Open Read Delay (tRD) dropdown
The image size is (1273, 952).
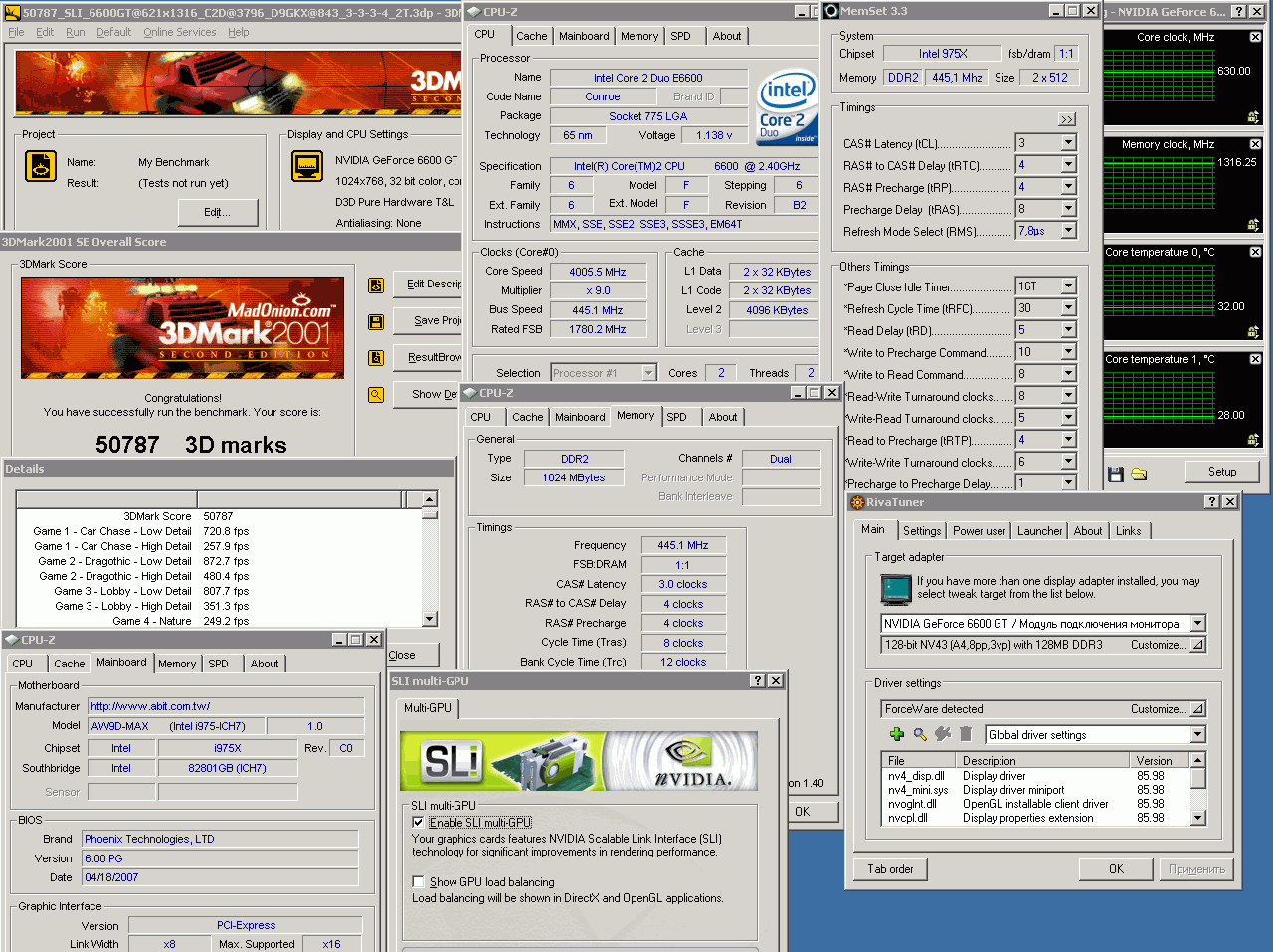click(1068, 330)
